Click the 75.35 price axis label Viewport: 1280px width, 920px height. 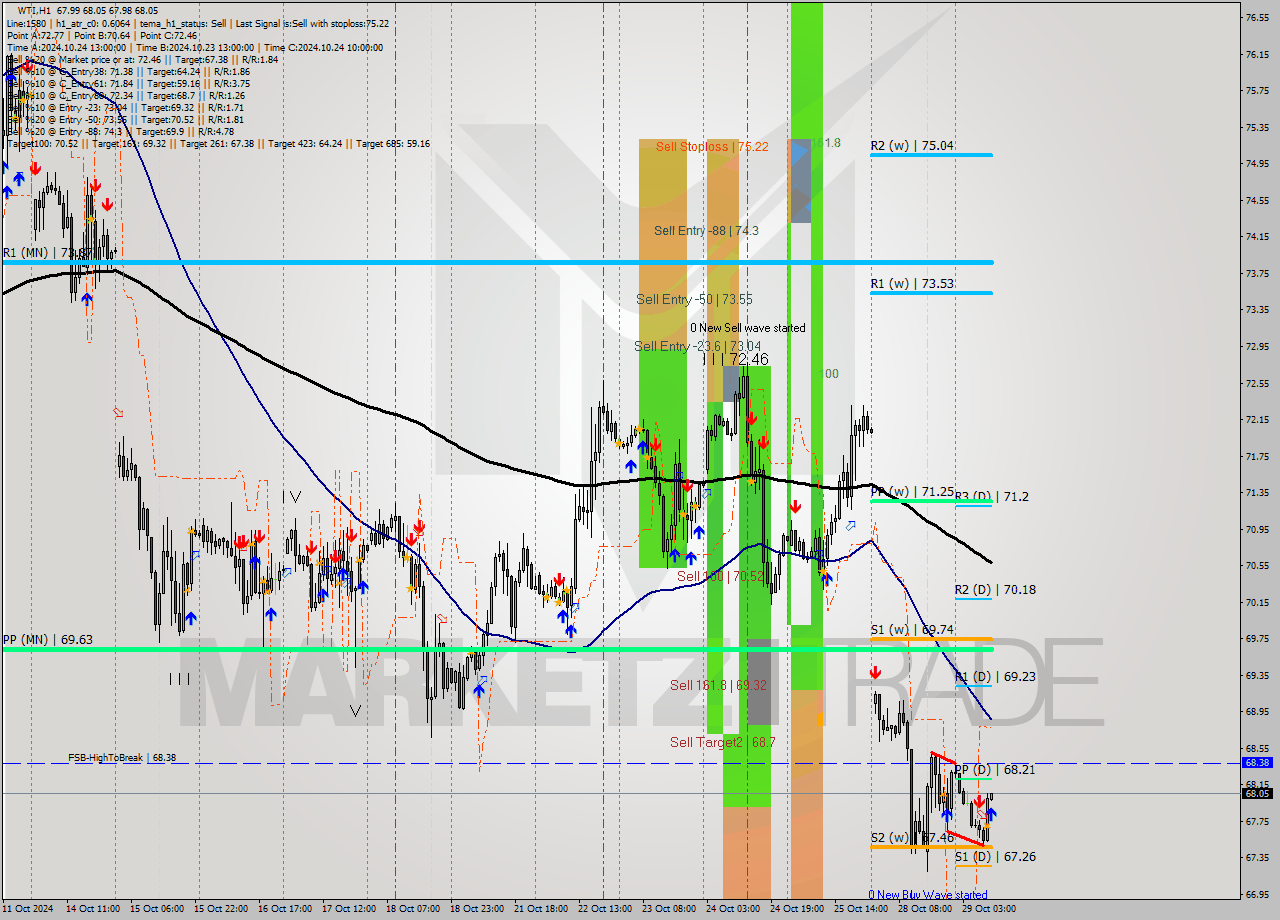coord(1257,127)
